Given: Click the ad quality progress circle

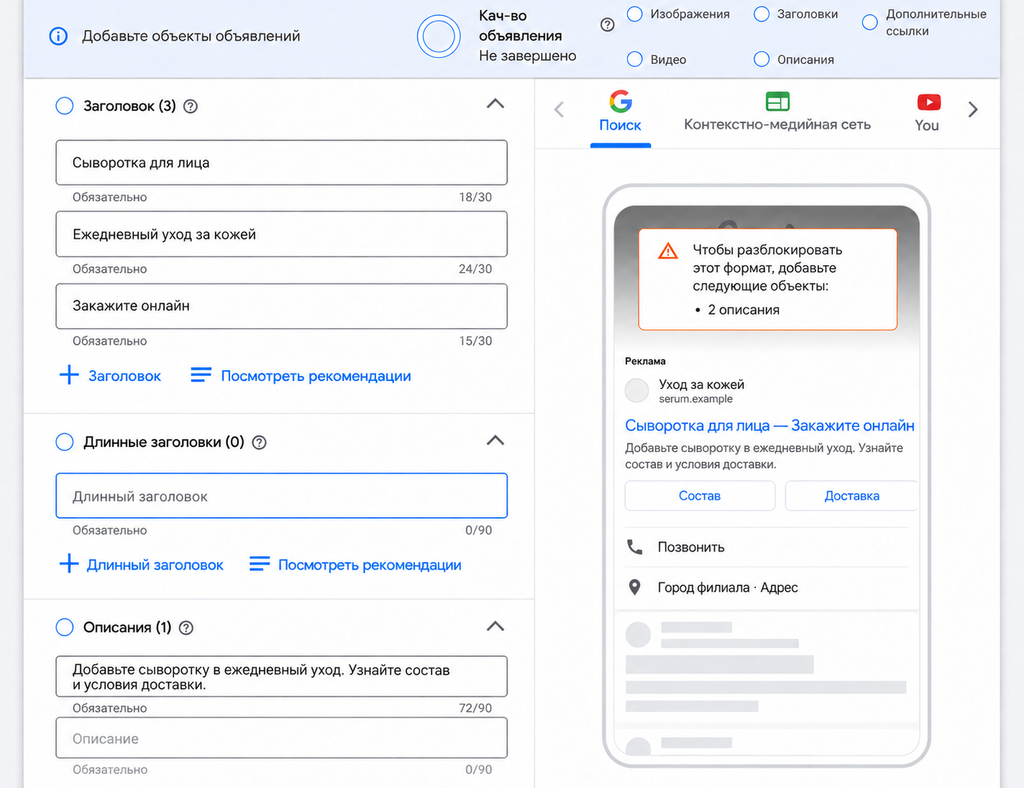Looking at the screenshot, I should click(438, 36).
